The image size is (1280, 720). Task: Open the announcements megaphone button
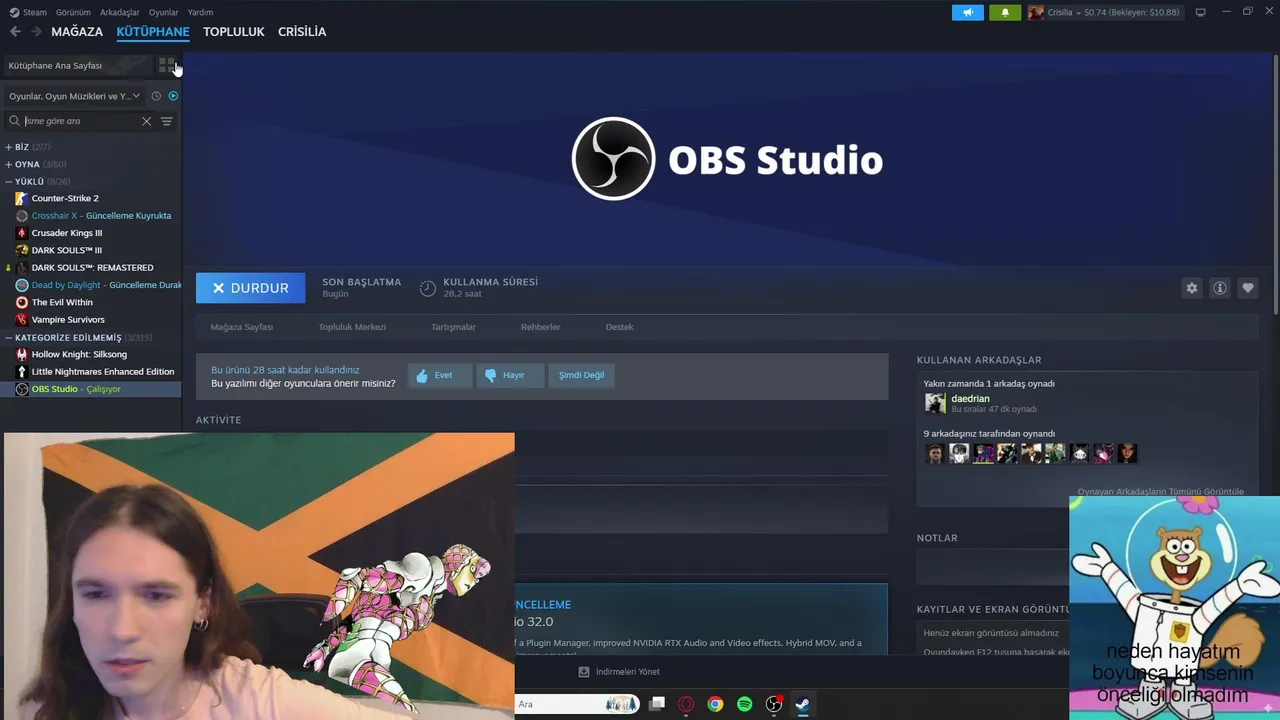click(x=967, y=12)
